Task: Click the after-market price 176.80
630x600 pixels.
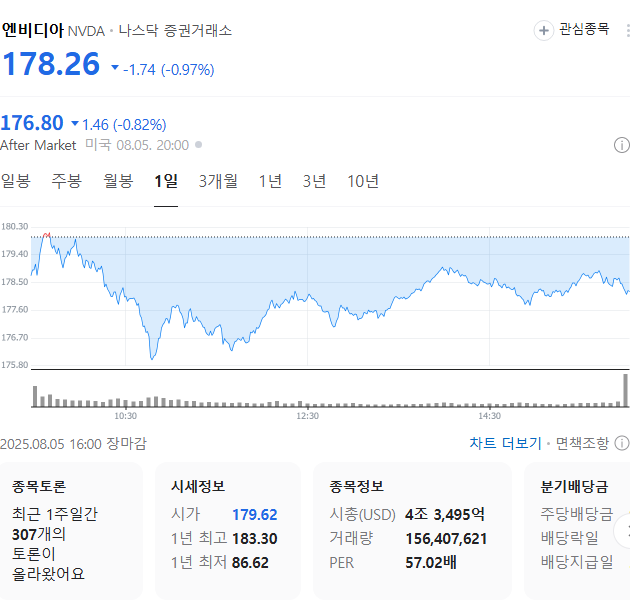Action: tap(32, 123)
